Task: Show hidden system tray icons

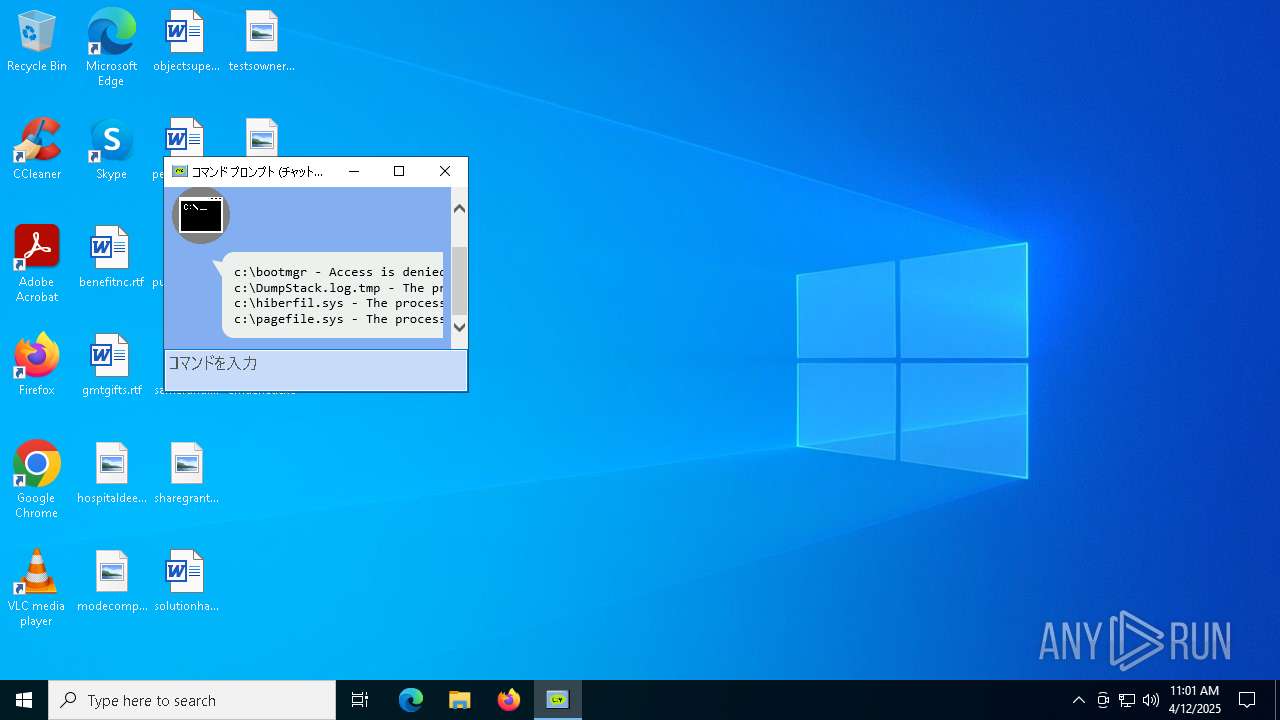Action: (1078, 700)
